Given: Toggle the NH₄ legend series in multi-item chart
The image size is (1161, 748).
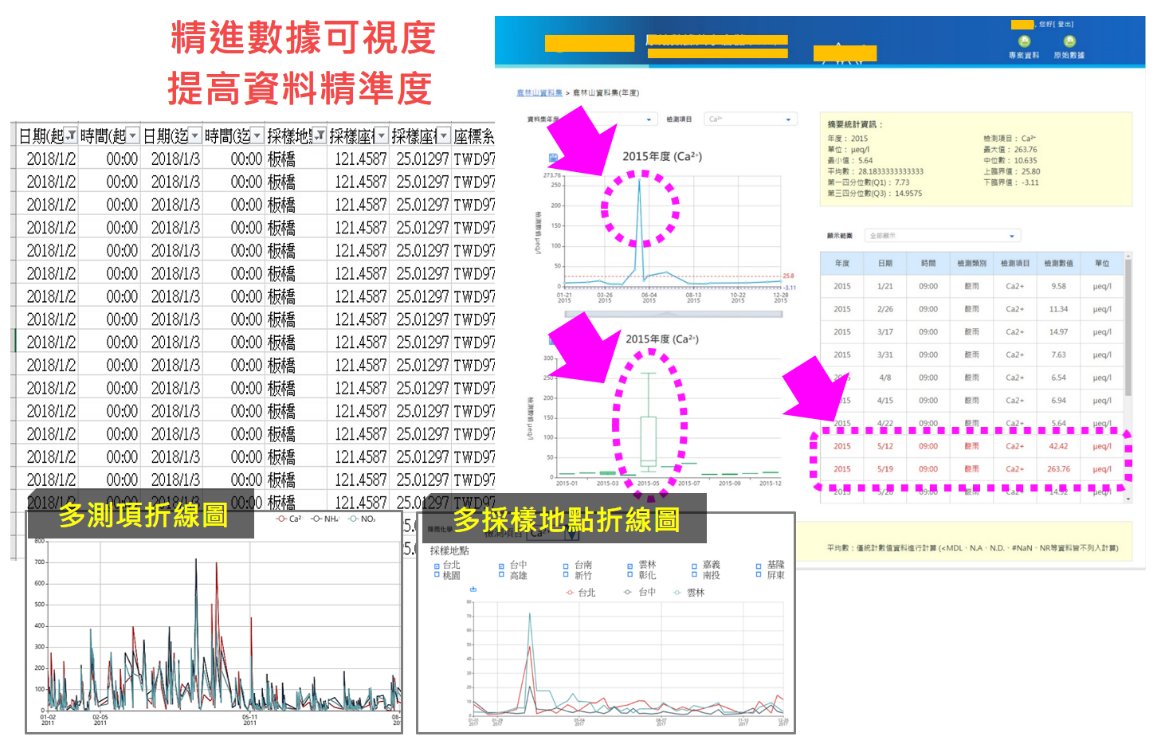Looking at the screenshot, I should coord(325,519).
